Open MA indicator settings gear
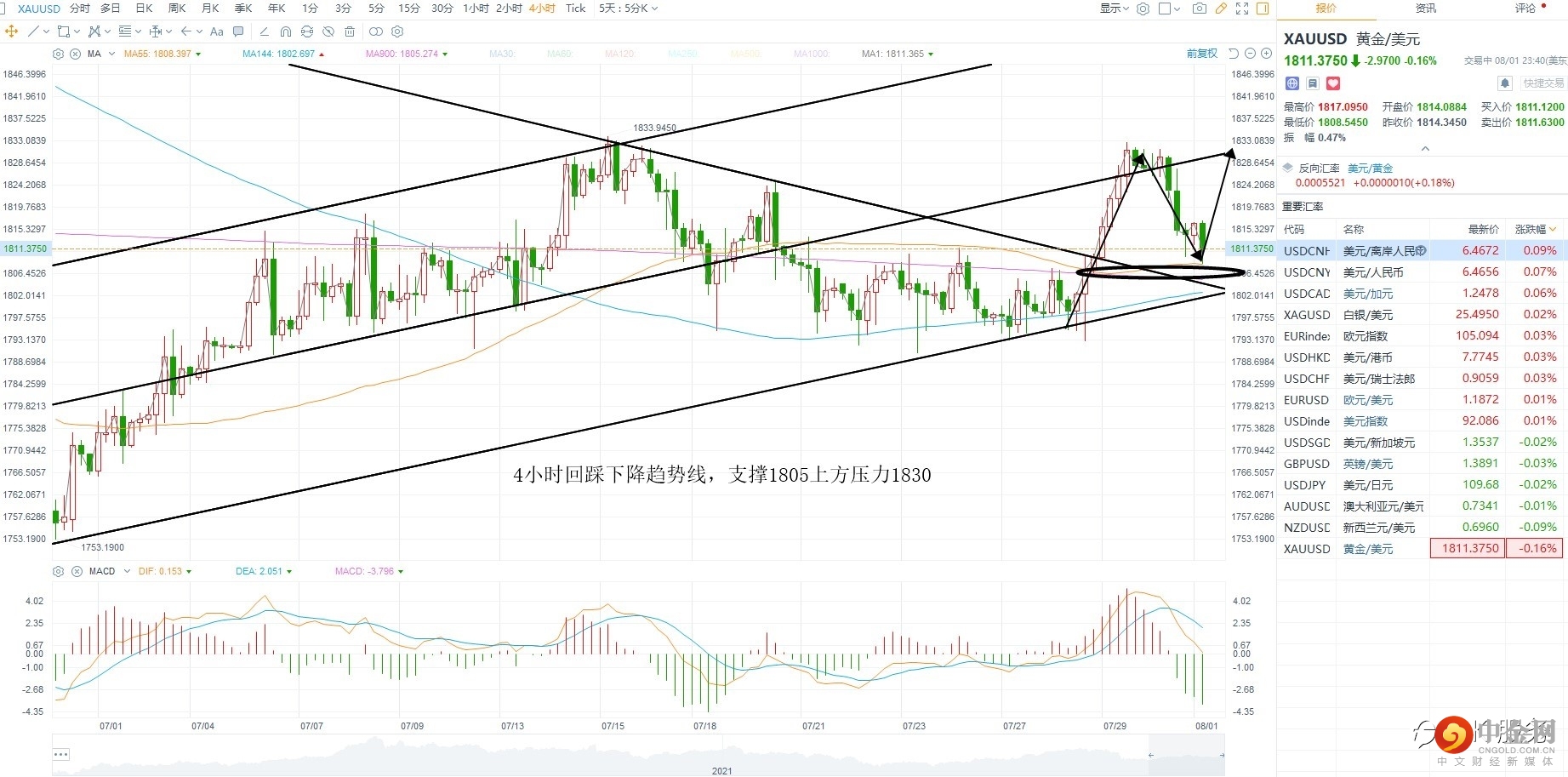This screenshot has height=777, width=1568. pos(58,54)
